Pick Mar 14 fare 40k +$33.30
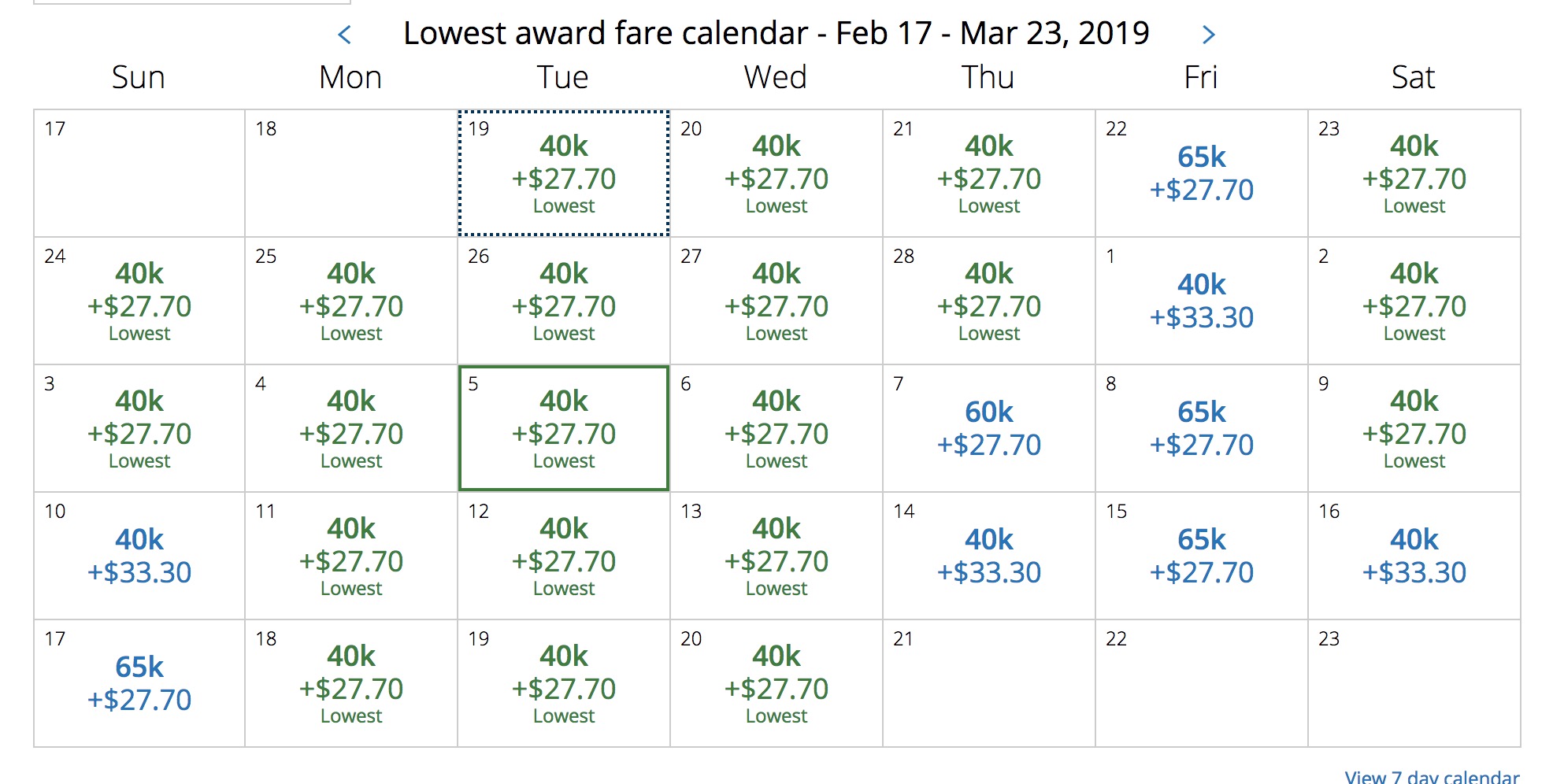Screen dimensions: 1553x784 [x=989, y=557]
